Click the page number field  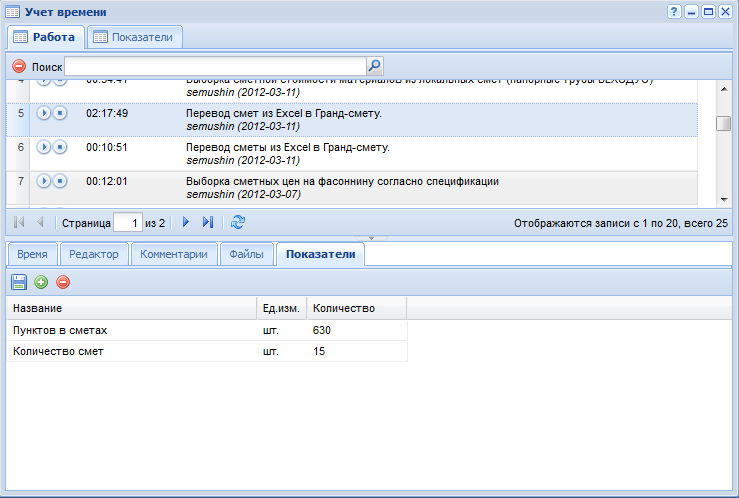click(128, 222)
